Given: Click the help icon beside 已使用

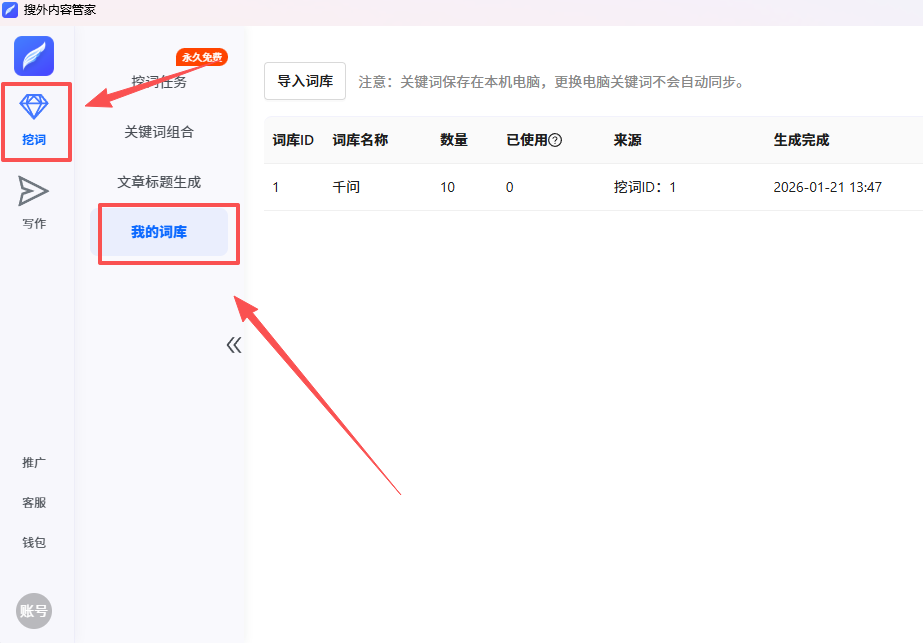Looking at the screenshot, I should click(x=555, y=140).
